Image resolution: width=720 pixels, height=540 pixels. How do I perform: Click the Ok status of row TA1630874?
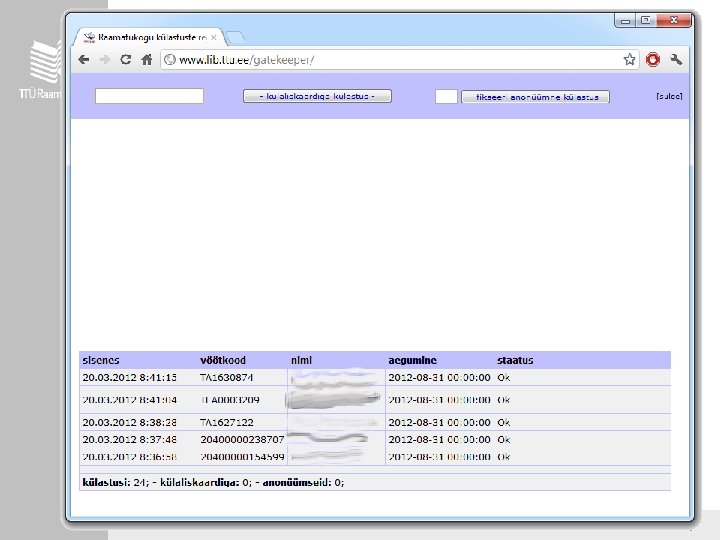504,377
